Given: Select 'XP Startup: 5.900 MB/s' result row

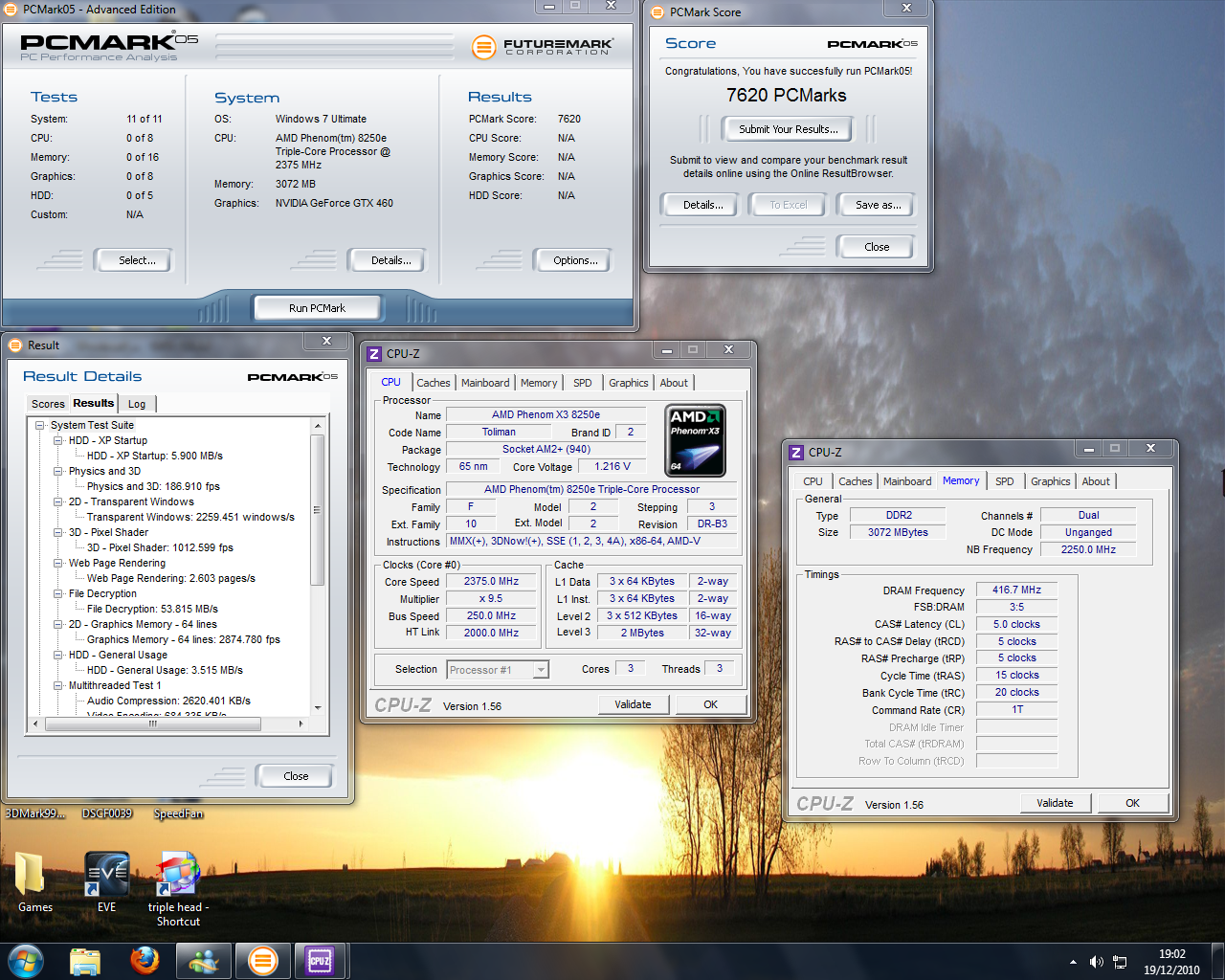Looking at the screenshot, I should tap(155, 457).
